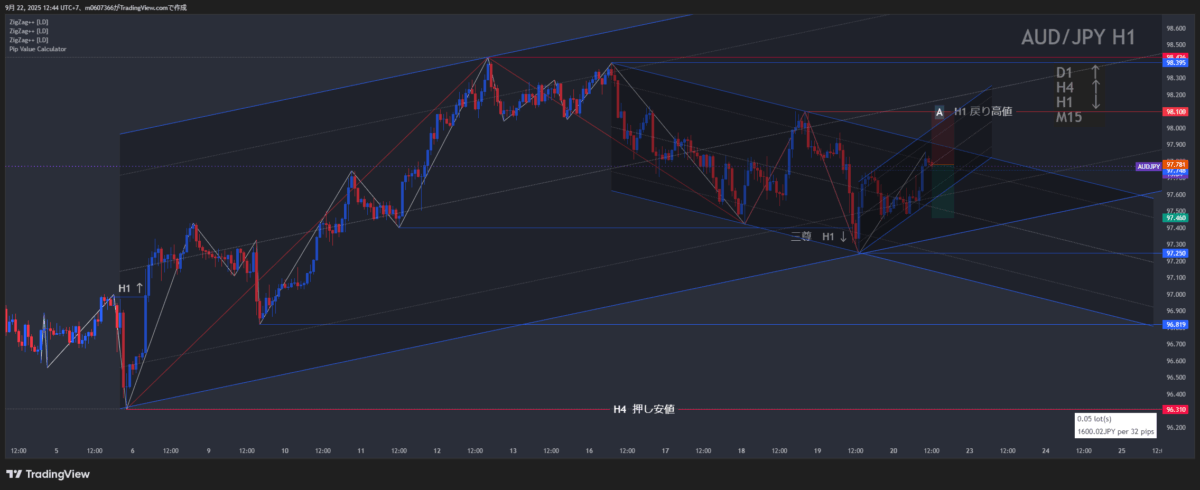The width and height of the screenshot is (1200, 490).
Task: Click the down arrow next to H1 timeframe
Action: tap(1095, 103)
